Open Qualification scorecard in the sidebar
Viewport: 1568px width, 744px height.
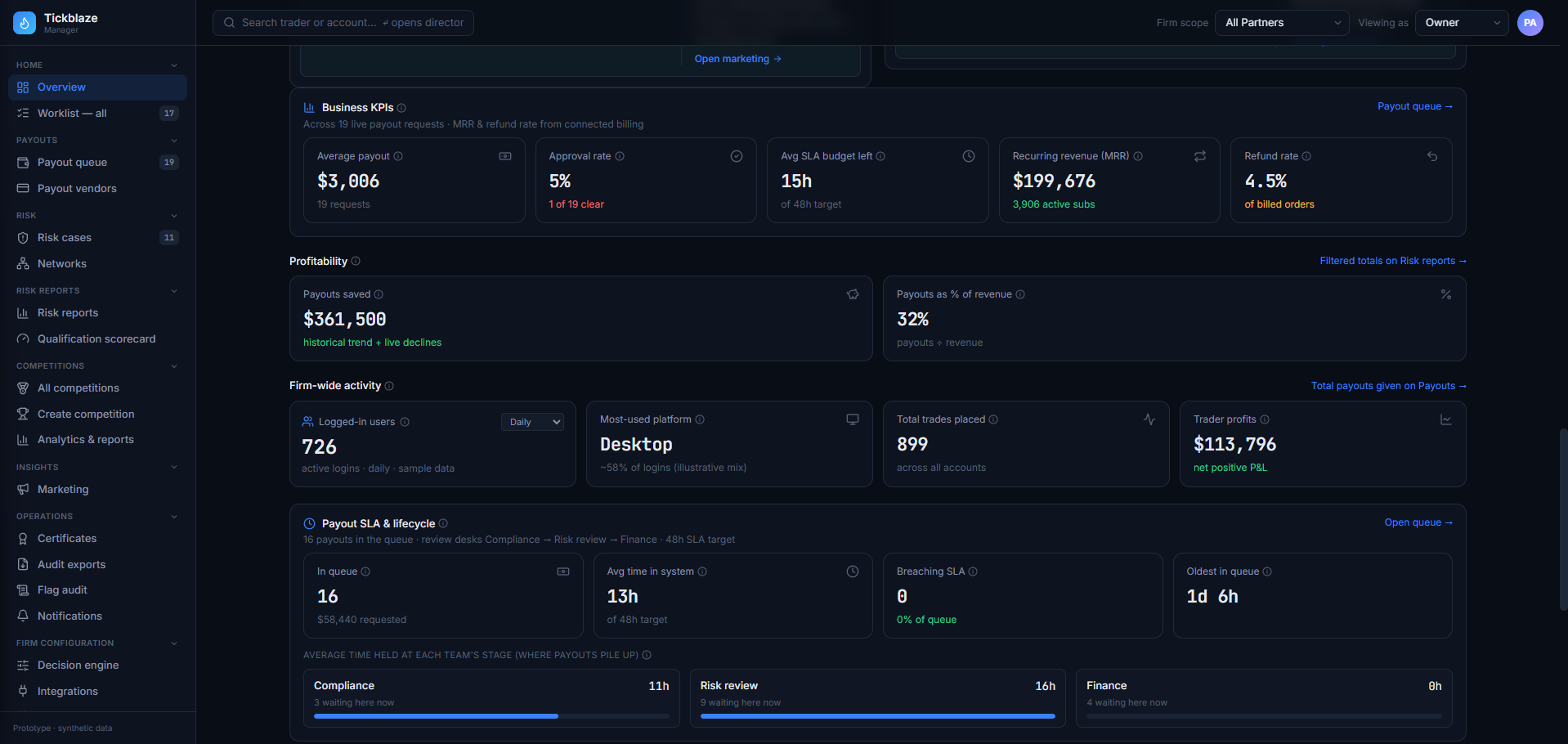tap(97, 339)
